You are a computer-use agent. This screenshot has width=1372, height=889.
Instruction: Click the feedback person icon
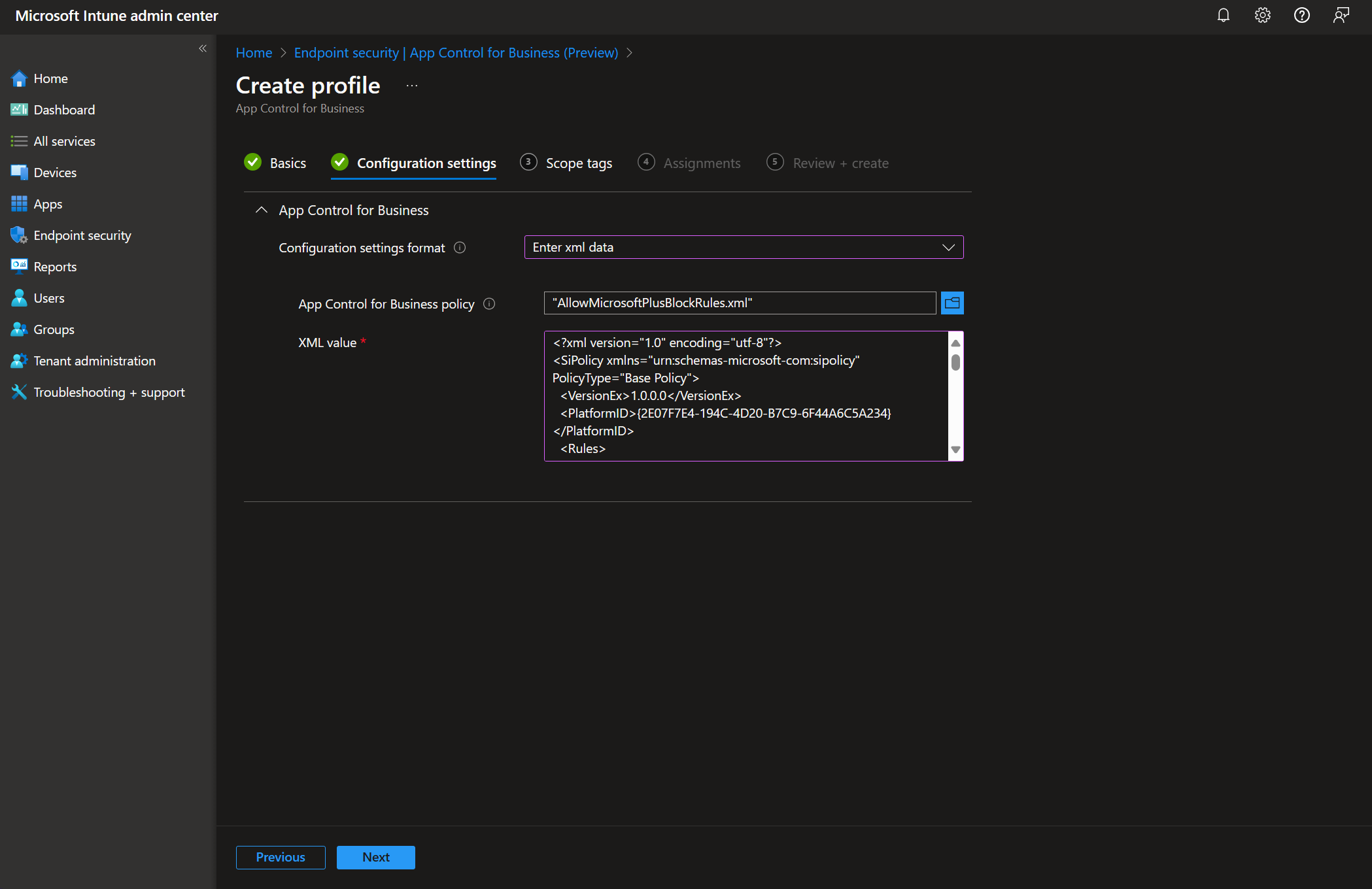[1341, 15]
